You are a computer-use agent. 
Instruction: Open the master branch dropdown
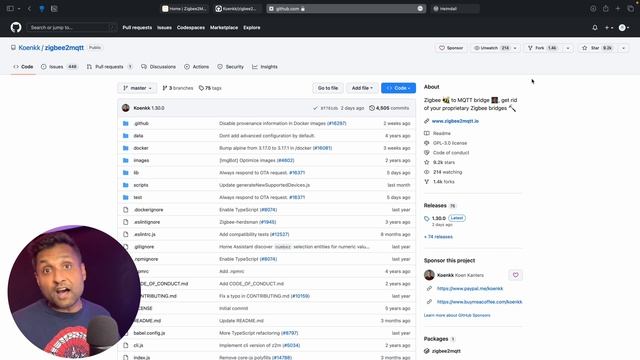click(137, 88)
